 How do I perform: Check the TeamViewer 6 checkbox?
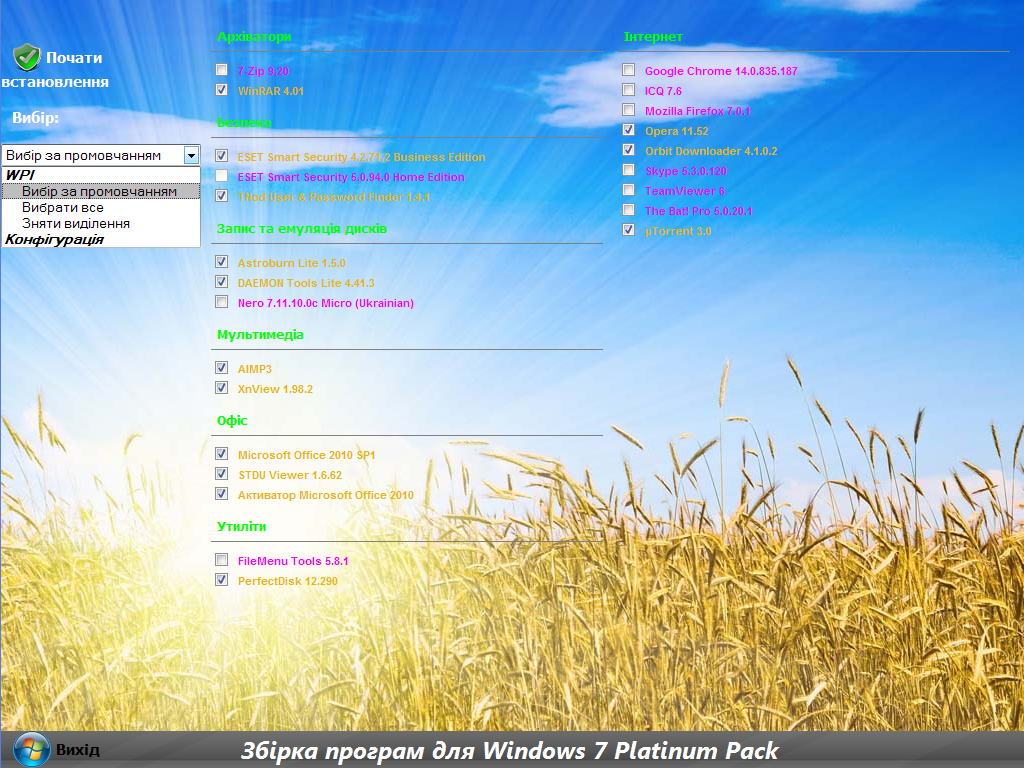point(628,189)
